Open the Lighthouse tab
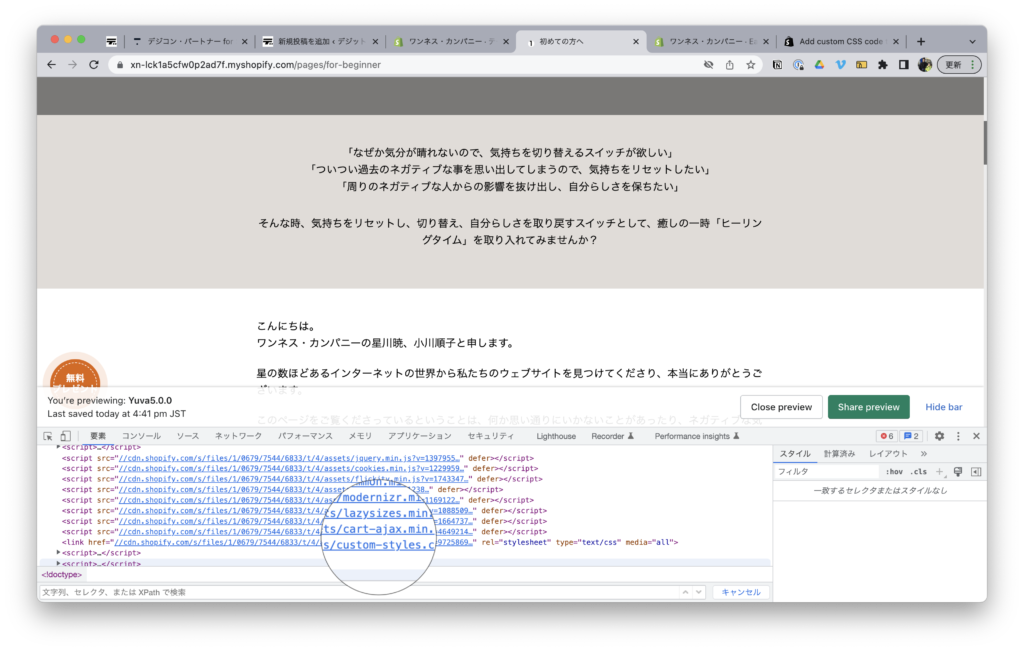 pyautogui.click(x=556, y=436)
